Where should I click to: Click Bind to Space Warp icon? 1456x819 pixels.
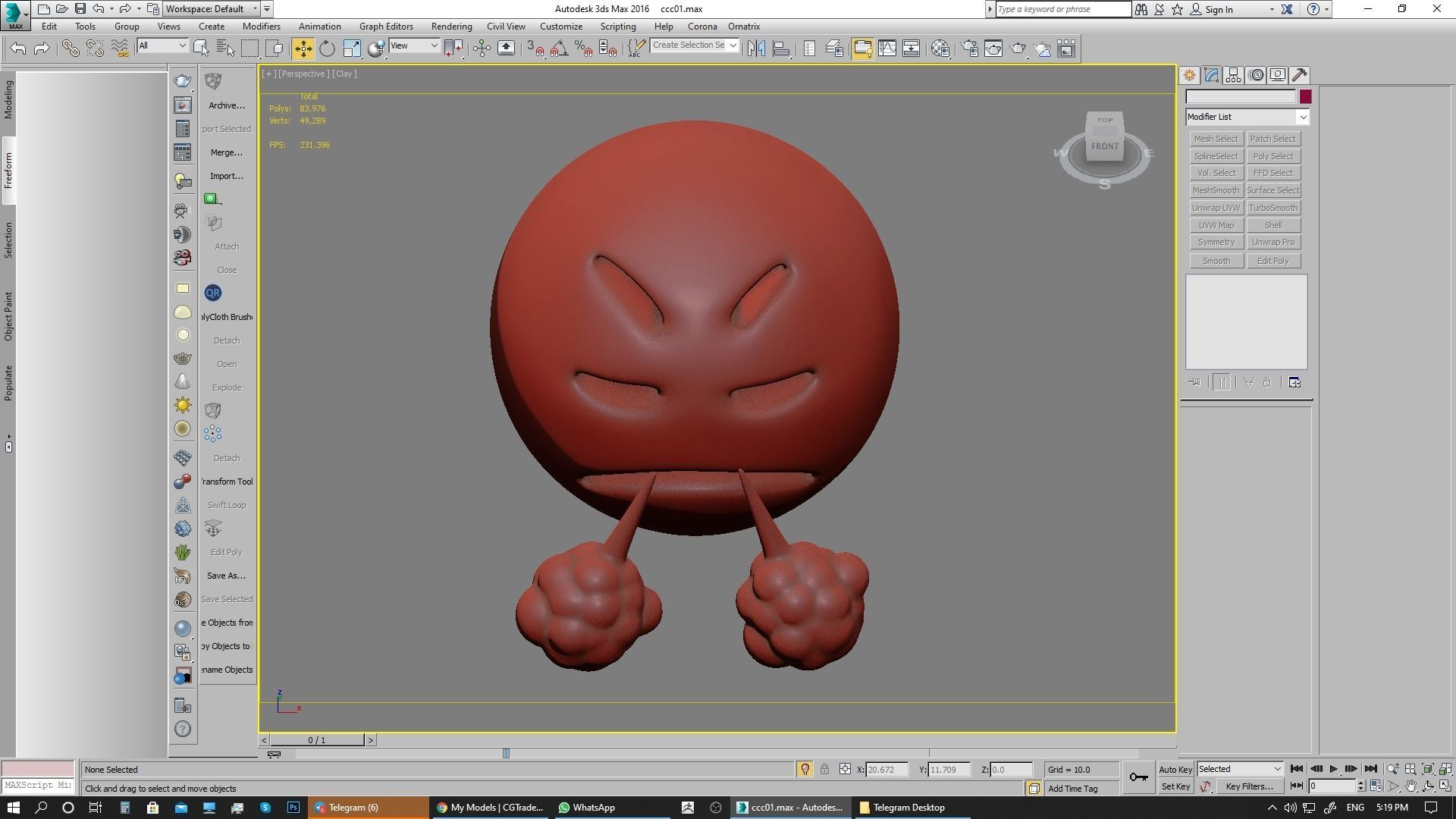[x=120, y=49]
